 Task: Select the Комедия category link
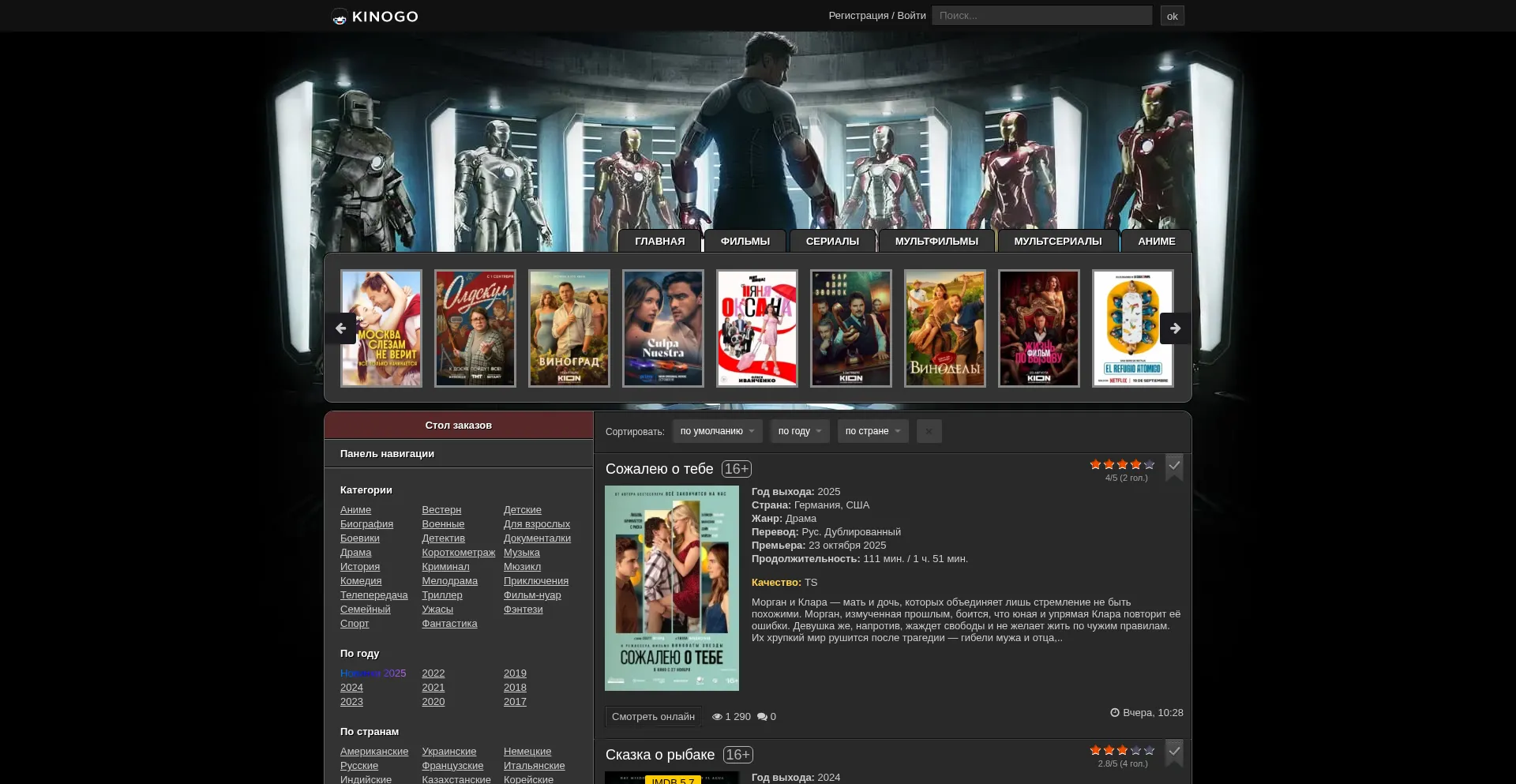(361, 581)
